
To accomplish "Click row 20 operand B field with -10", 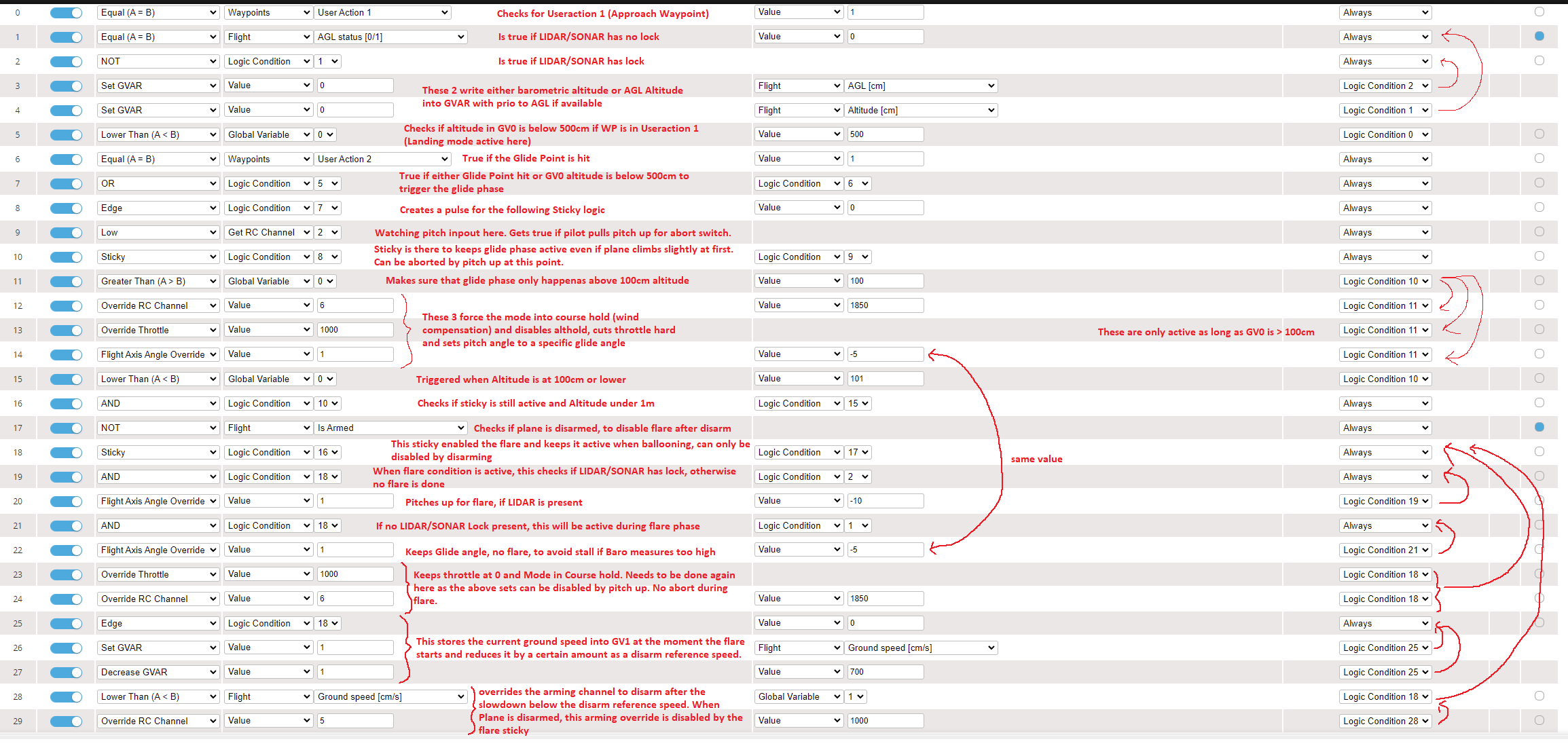I will [x=885, y=501].
